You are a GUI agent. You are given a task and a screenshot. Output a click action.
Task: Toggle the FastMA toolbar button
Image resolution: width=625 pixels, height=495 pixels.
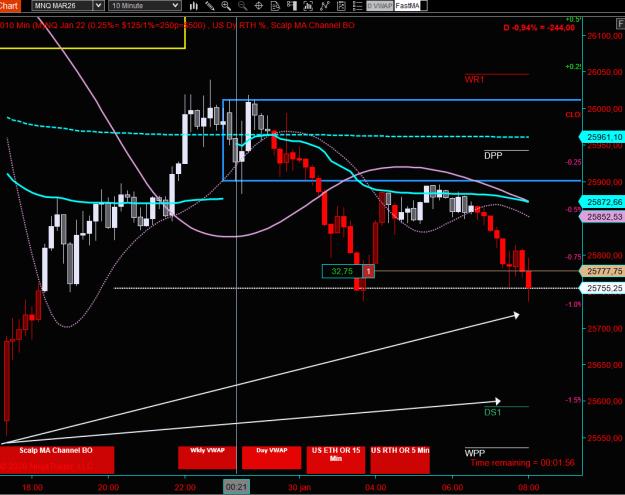tap(407, 6)
